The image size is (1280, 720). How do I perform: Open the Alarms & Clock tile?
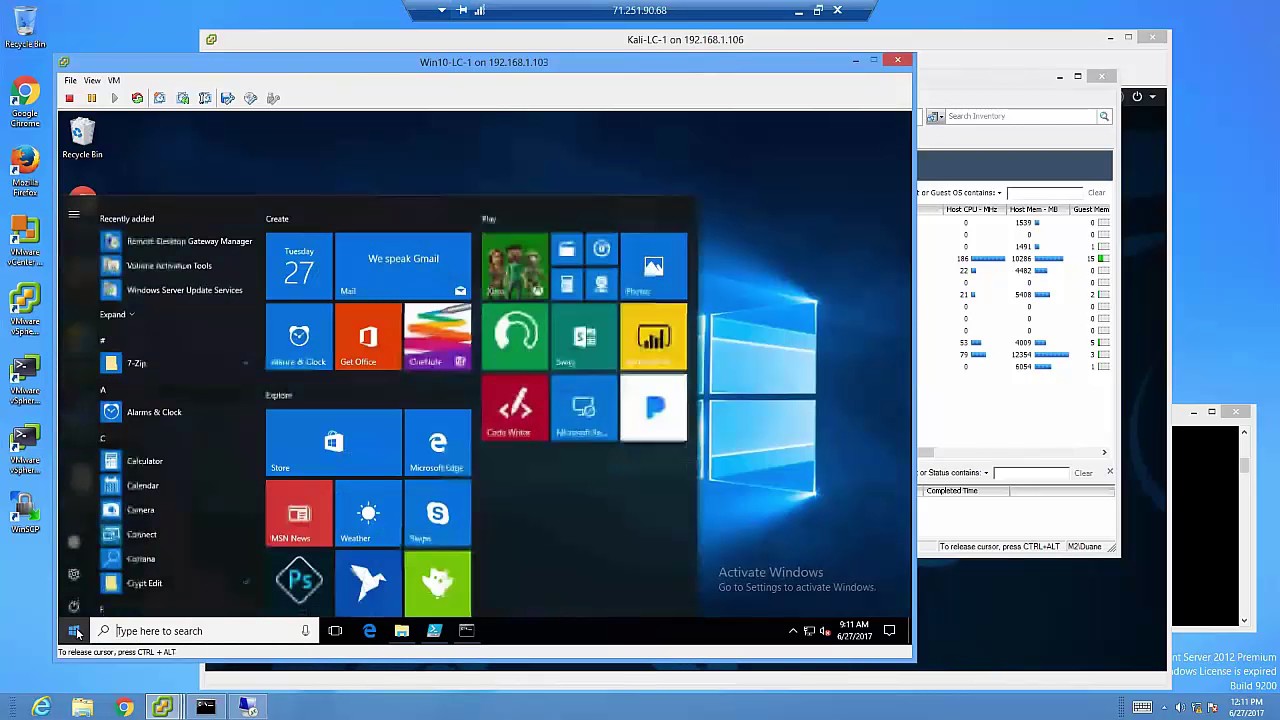tap(299, 336)
